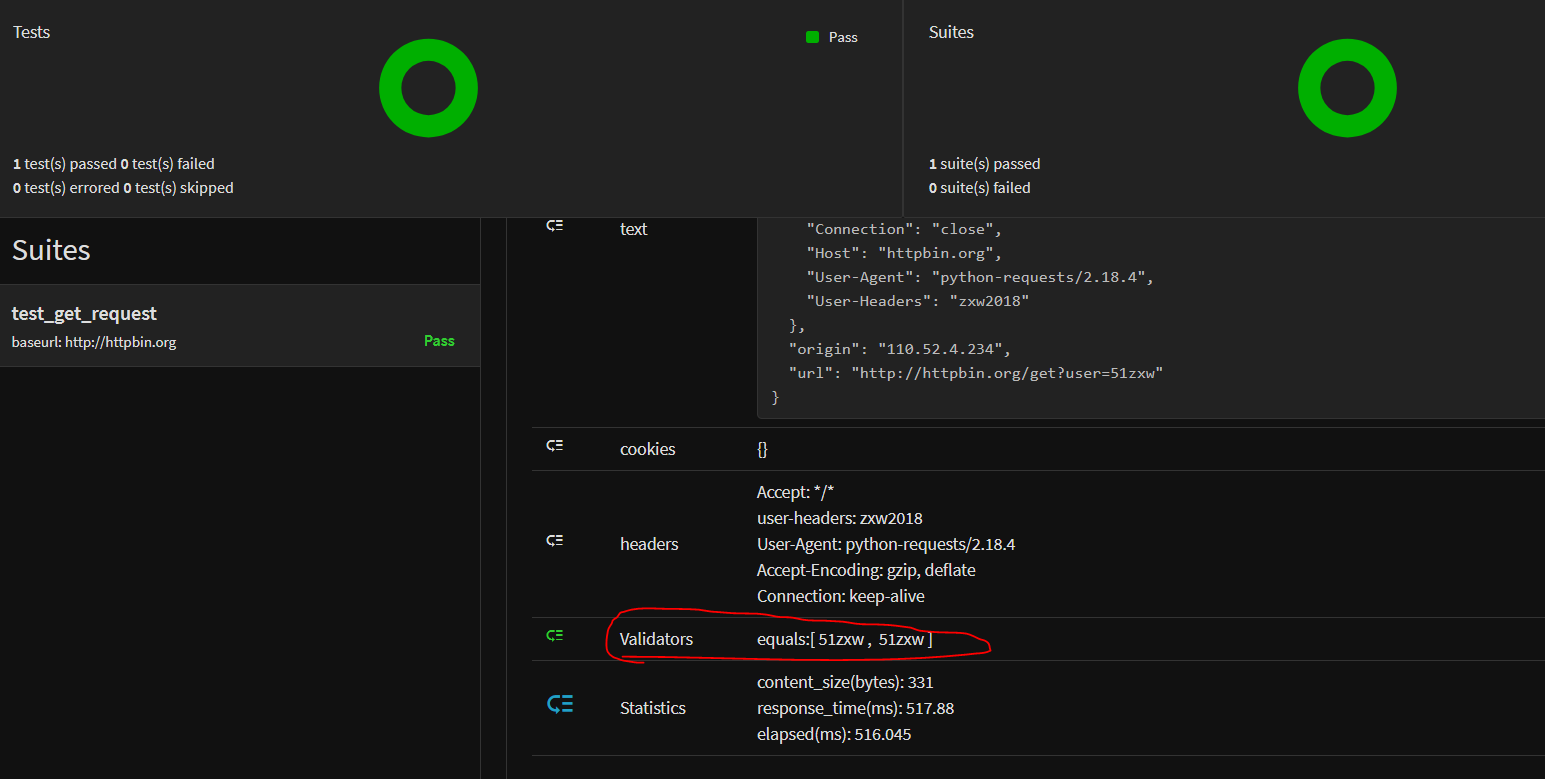Click the "url" line in response text
The height and width of the screenshot is (779, 1545).
pos(976,373)
